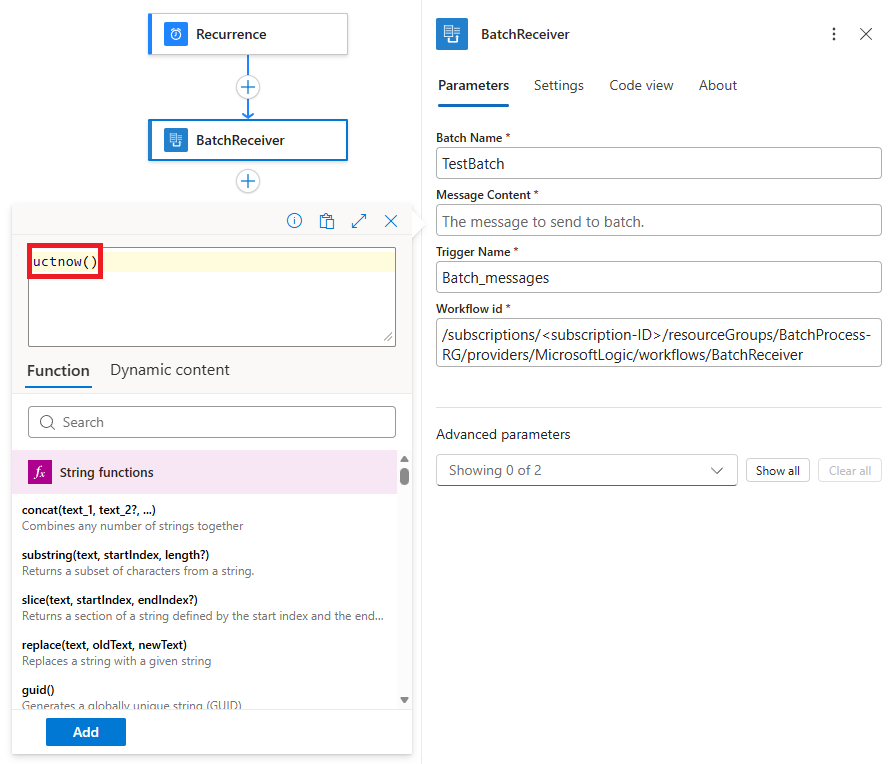Viewport: 890px width, 764px height.
Task: Click the function list scroll up arrow
Action: [404, 459]
